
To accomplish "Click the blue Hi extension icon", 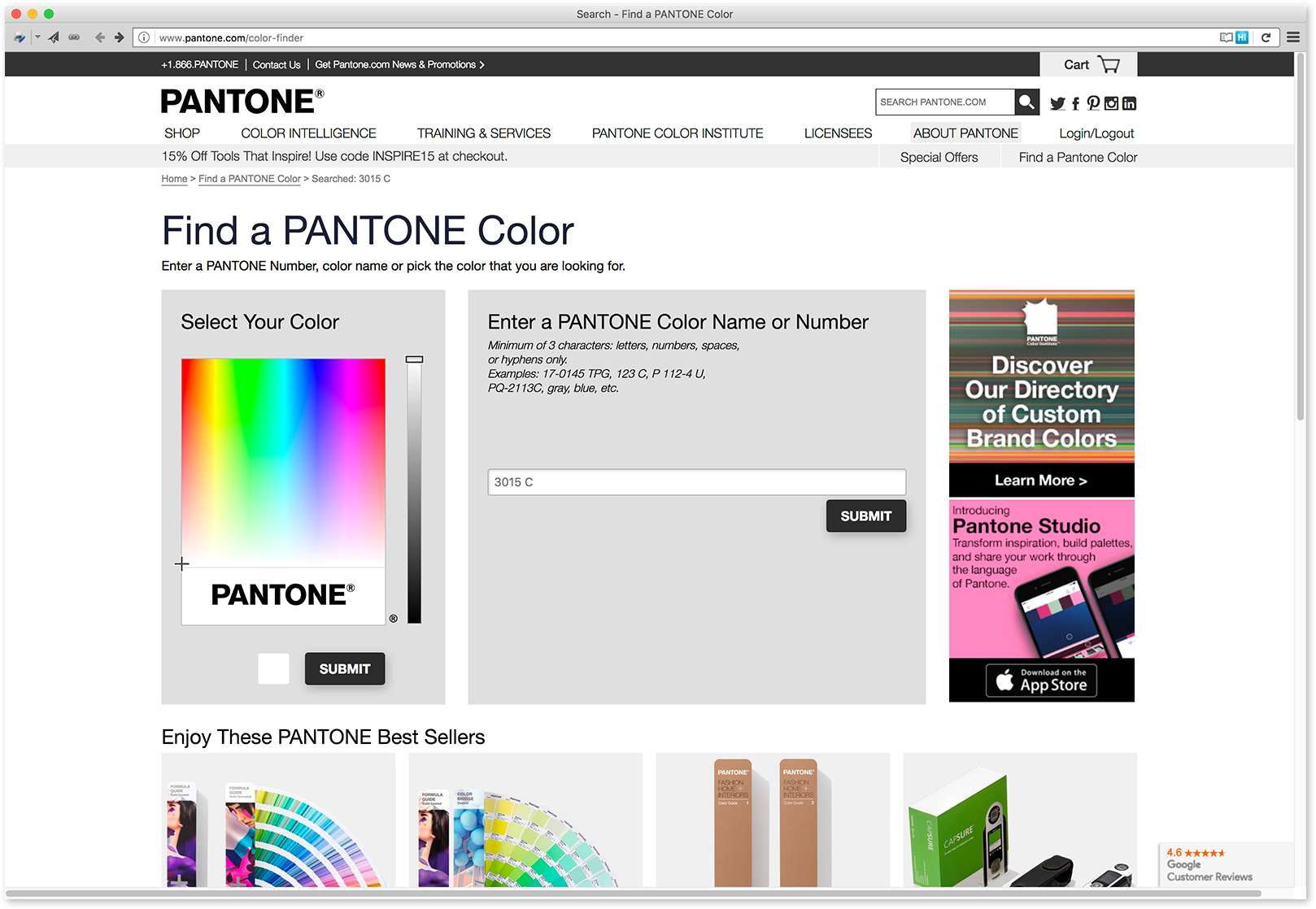I will [x=1242, y=37].
